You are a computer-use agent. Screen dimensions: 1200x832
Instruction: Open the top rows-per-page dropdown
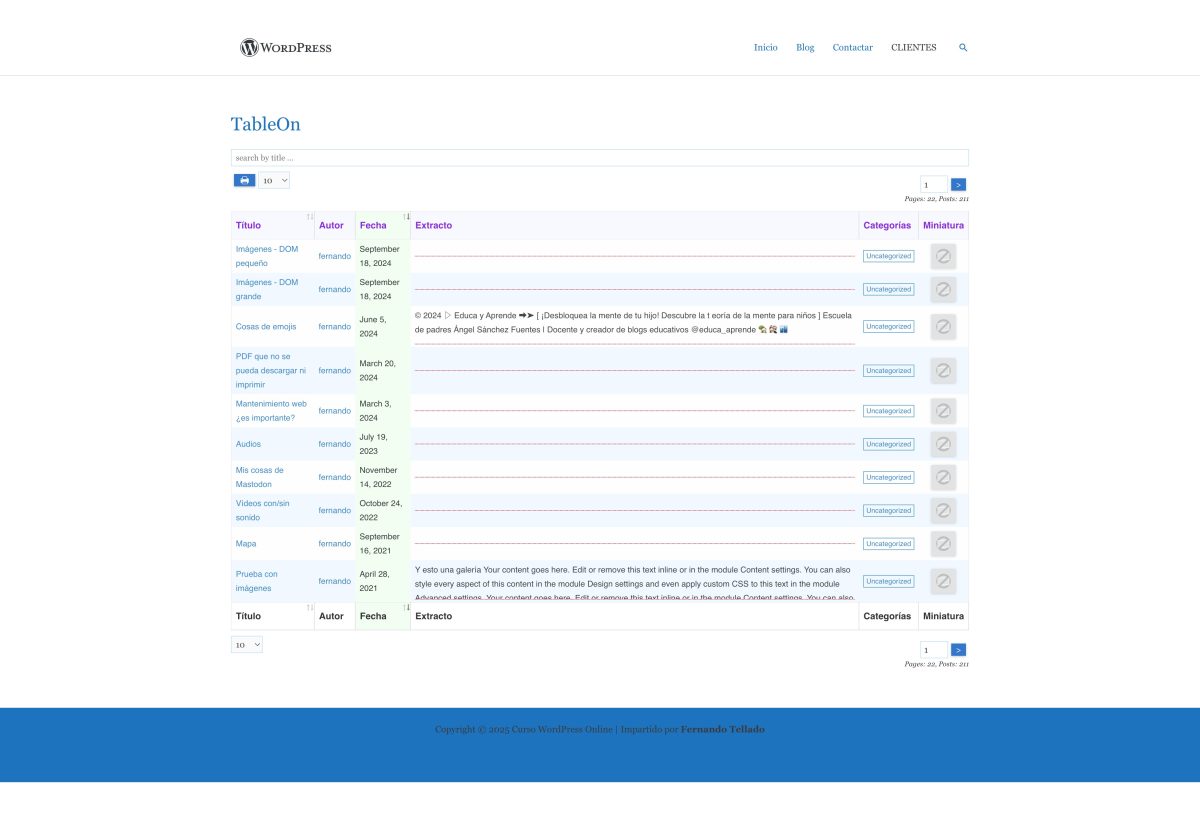[x=274, y=180]
